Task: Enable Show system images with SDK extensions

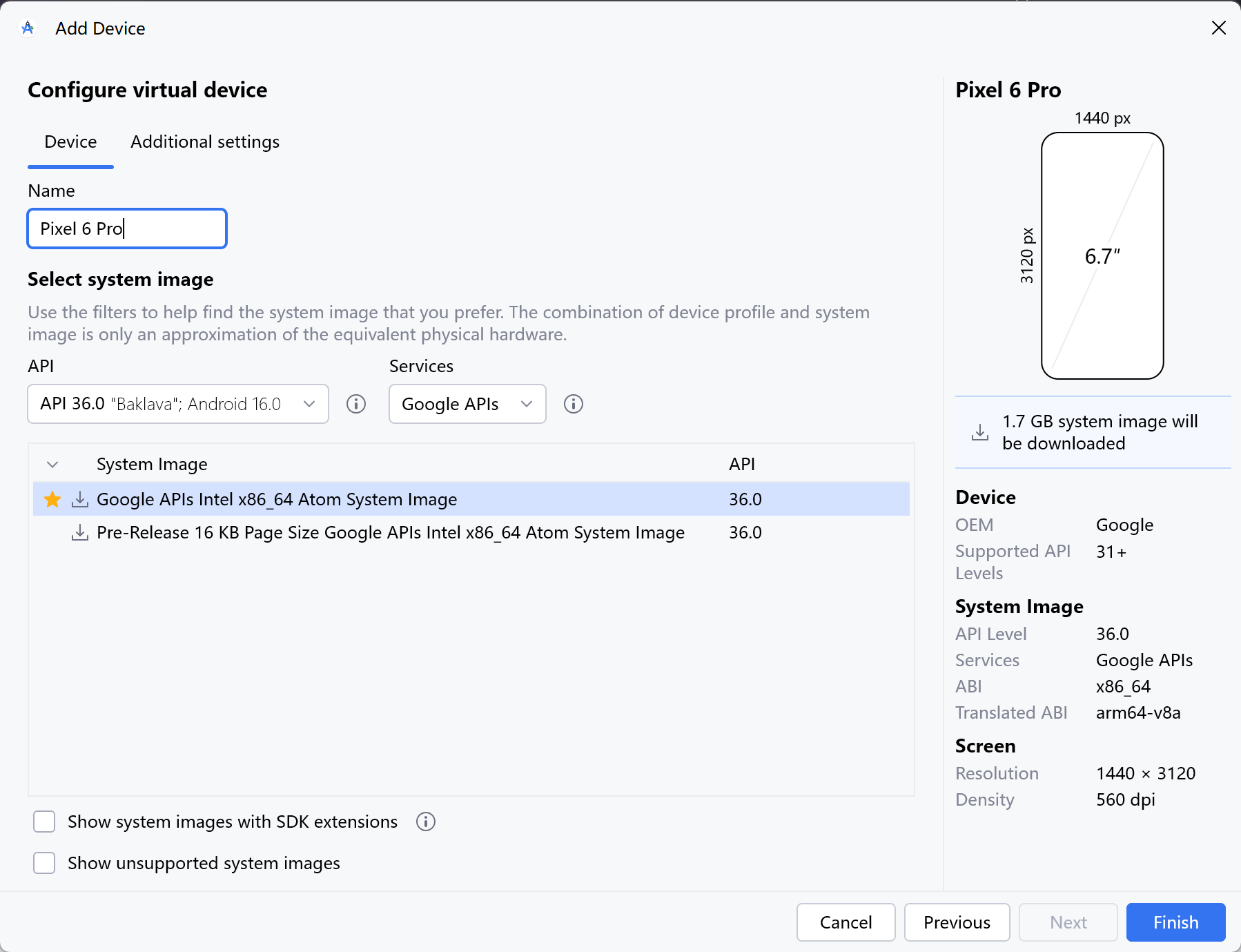Action: click(x=44, y=822)
